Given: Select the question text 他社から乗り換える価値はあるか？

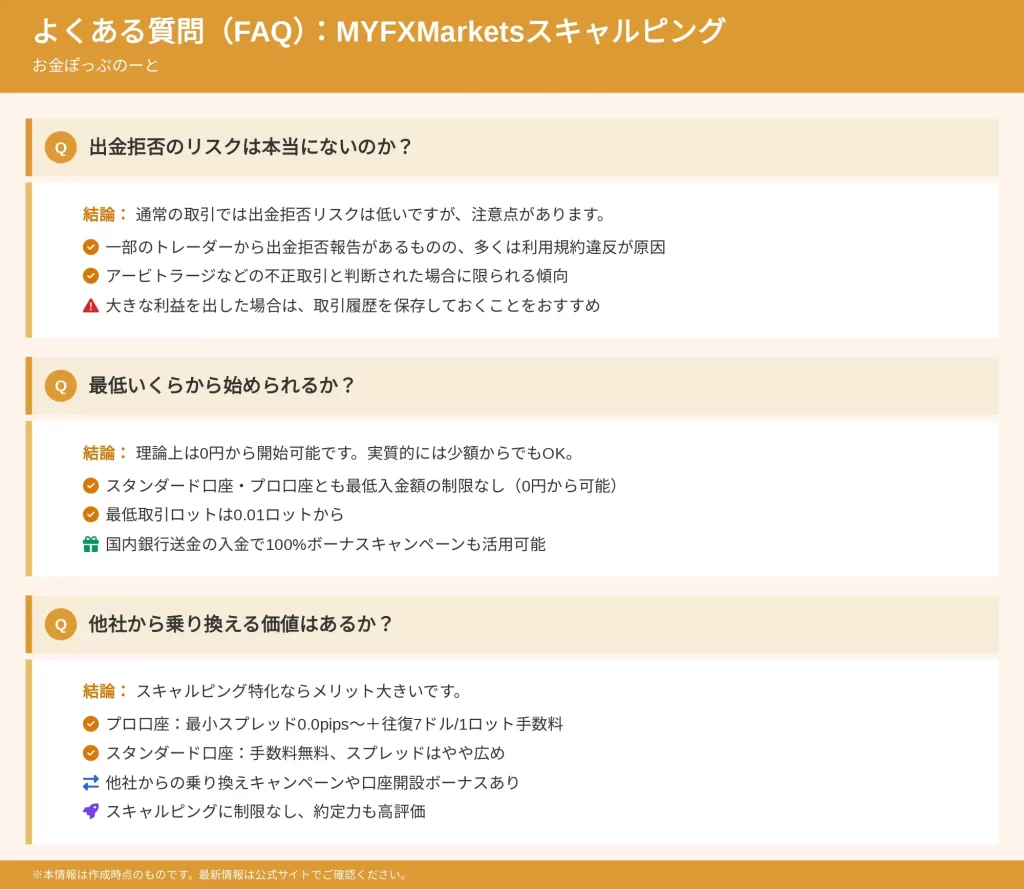Looking at the screenshot, I should click(241, 624).
